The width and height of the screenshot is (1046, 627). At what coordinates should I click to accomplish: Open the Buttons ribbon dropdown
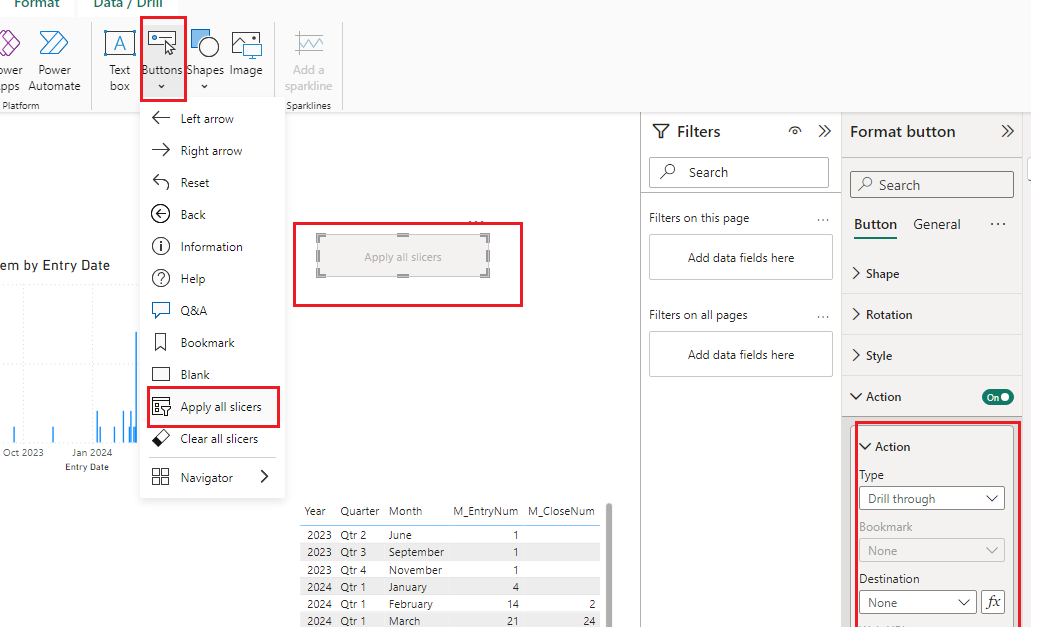point(162,61)
